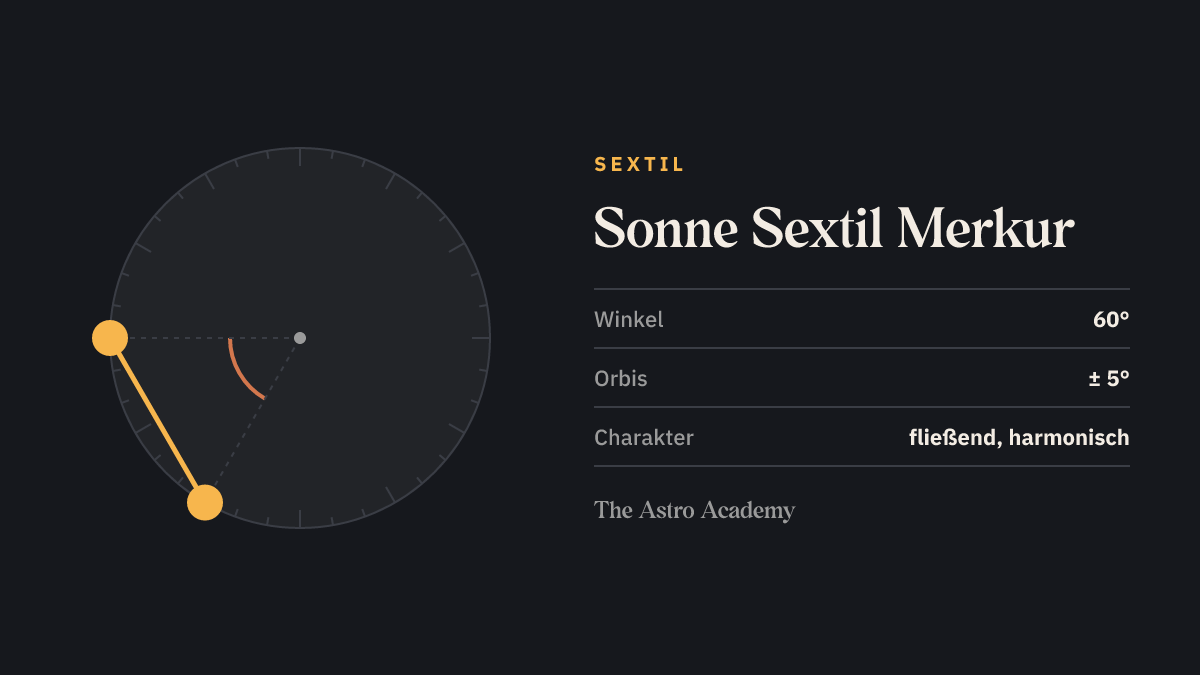The image size is (1200, 675).
Task: Click the diagonal dashed radius line
Action: pos(252,420)
